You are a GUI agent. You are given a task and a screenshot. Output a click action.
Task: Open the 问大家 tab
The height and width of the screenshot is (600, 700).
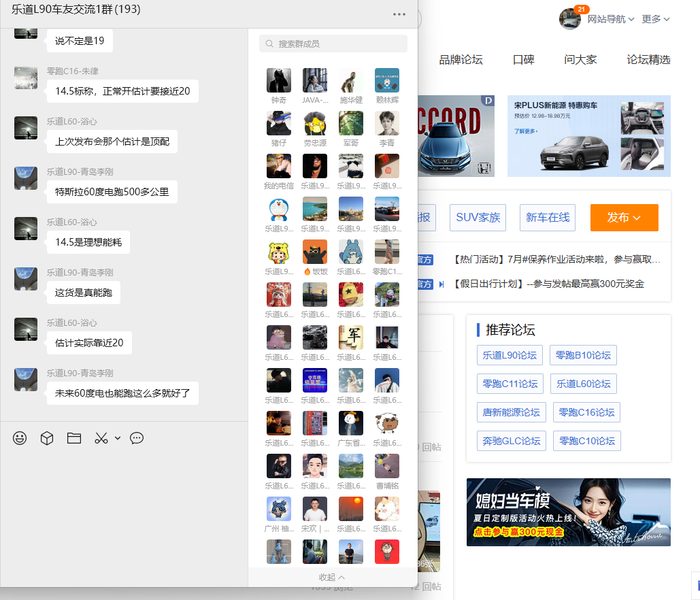pos(580,60)
